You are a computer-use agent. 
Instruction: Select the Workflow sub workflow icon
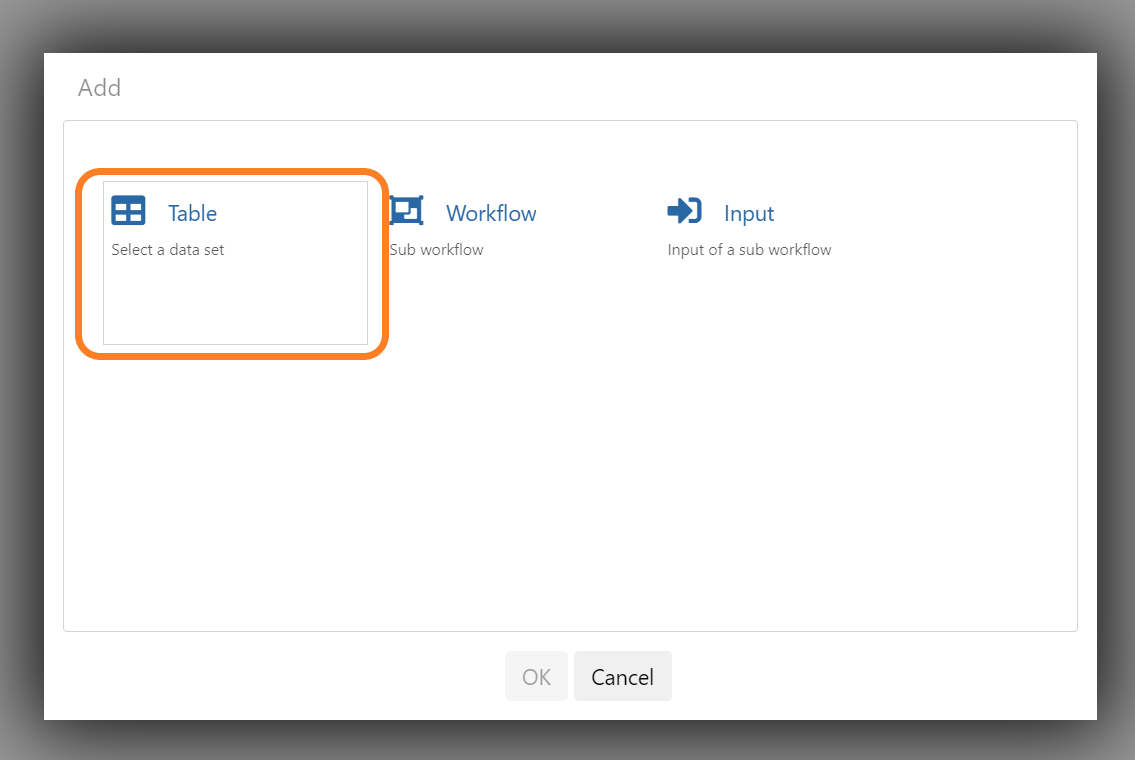pyautogui.click(x=406, y=211)
